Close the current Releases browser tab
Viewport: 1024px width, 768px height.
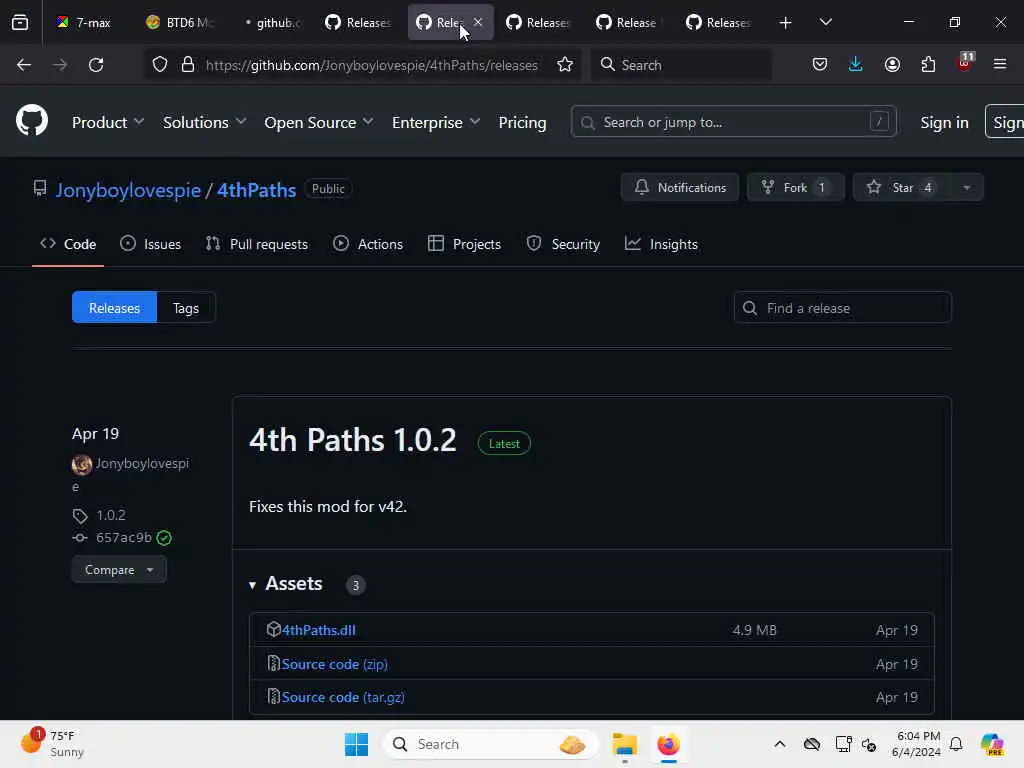coord(478,23)
